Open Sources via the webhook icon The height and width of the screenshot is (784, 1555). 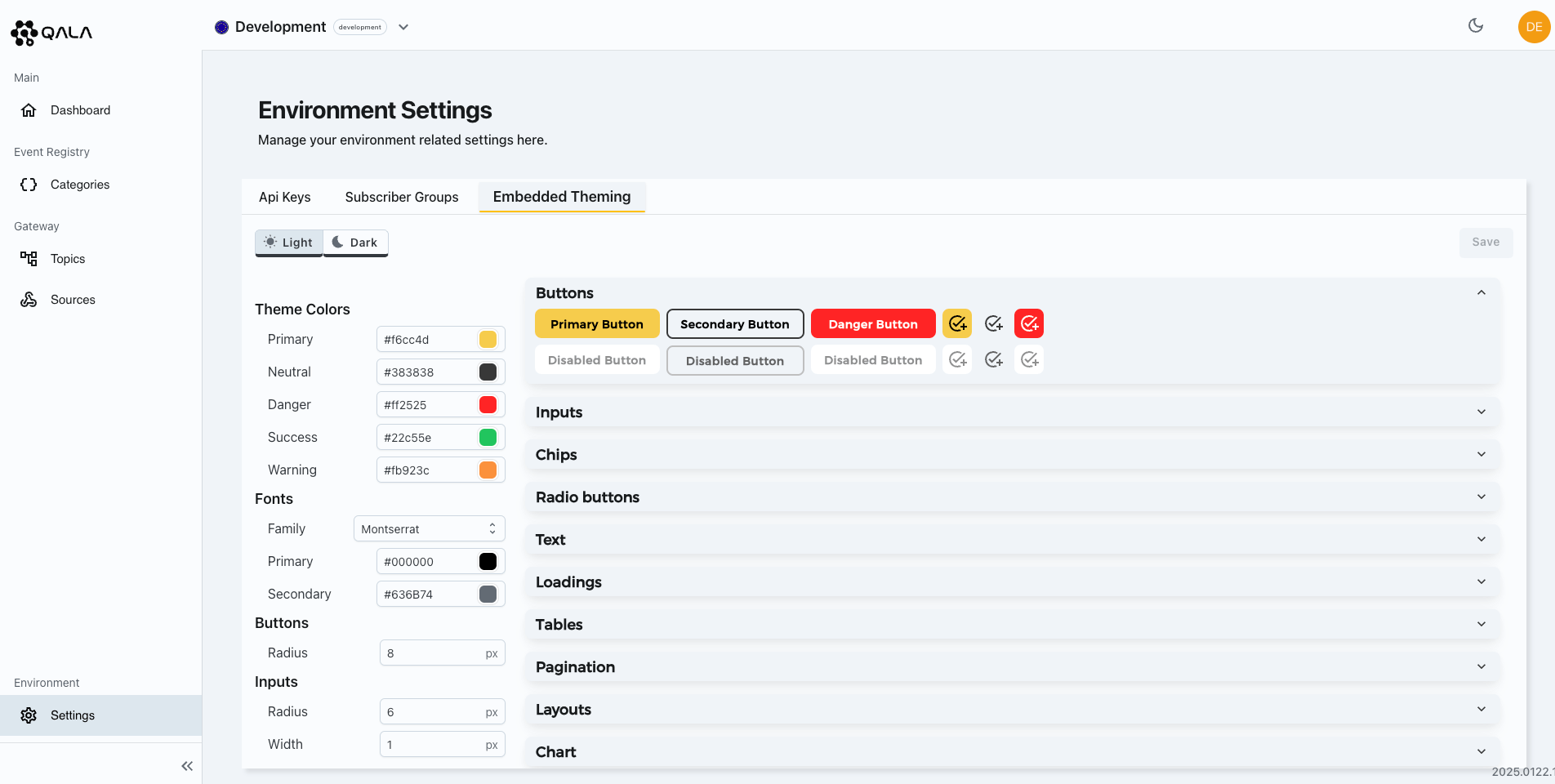(29, 300)
